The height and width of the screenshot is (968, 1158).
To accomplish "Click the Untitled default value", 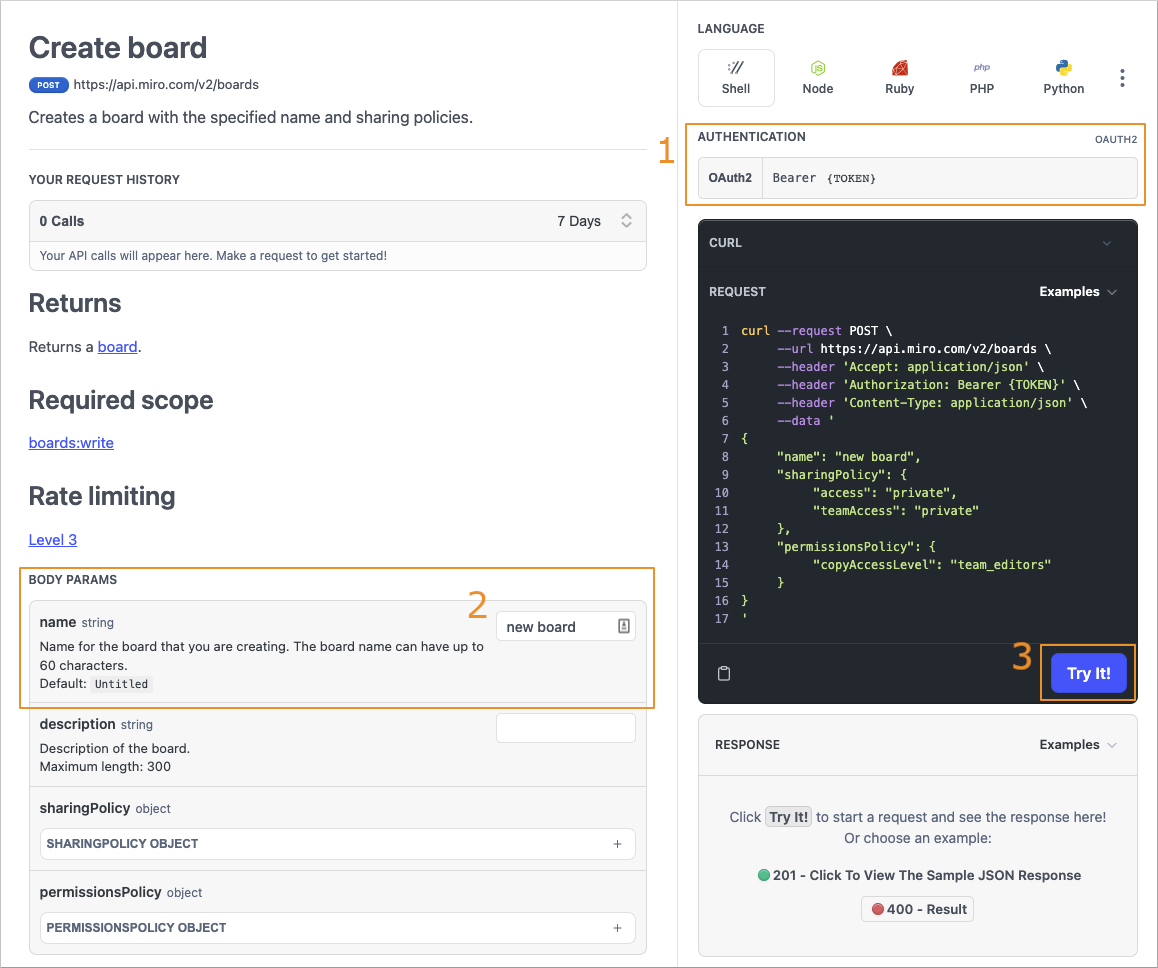I will point(121,684).
